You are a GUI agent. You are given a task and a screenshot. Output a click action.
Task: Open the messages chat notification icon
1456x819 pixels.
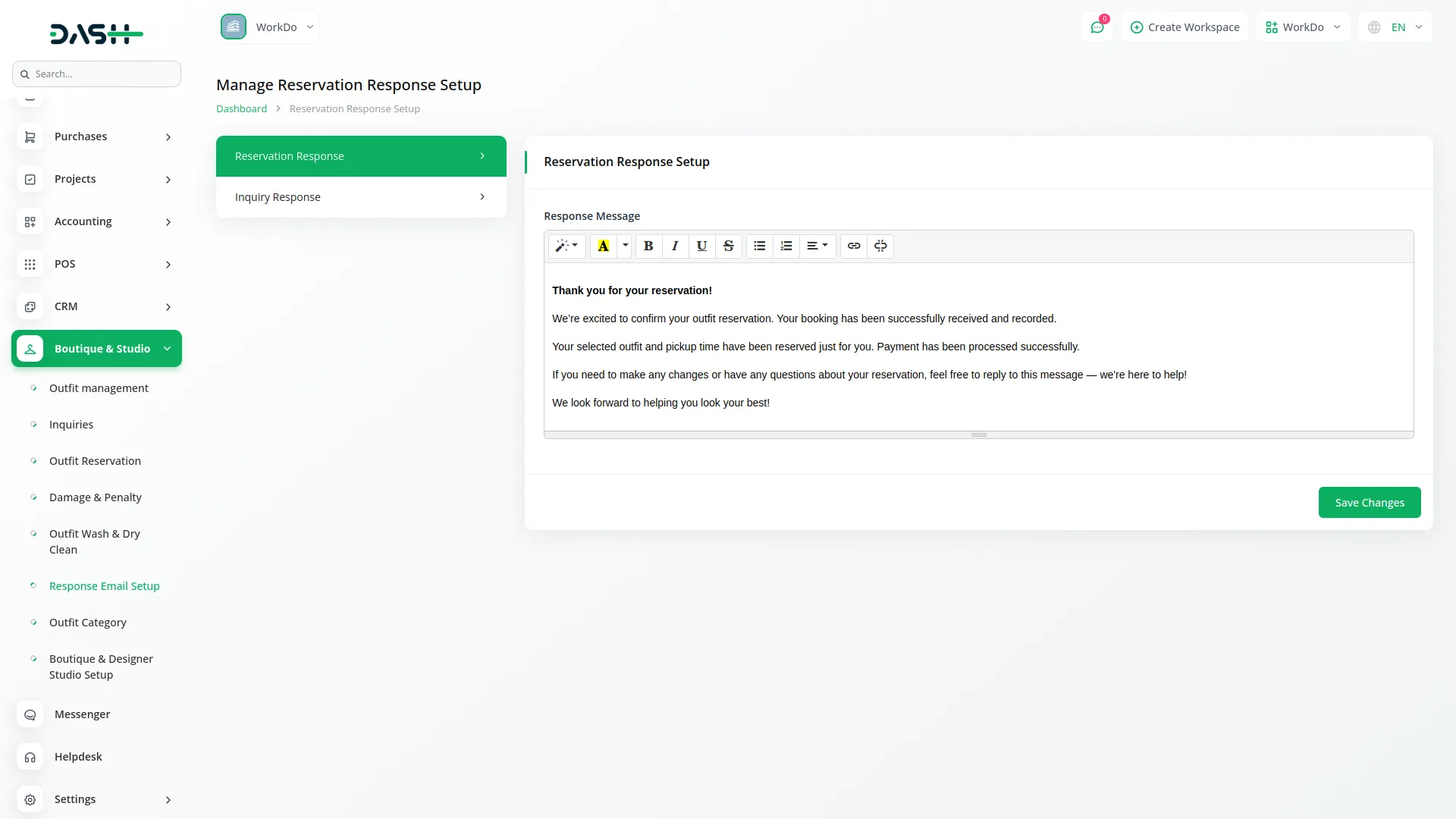point(1097,27)
